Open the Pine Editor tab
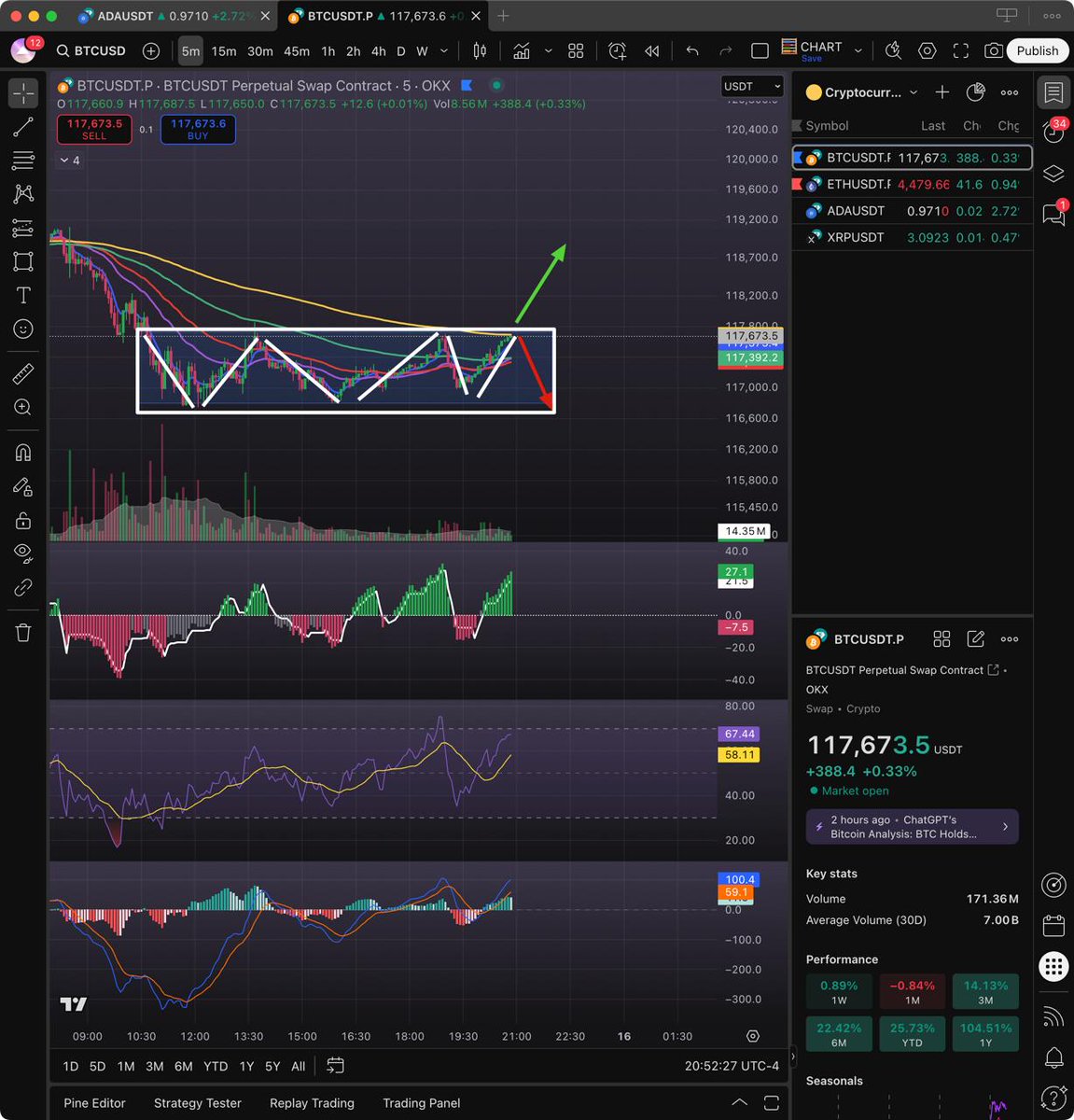 [94, 1103]
